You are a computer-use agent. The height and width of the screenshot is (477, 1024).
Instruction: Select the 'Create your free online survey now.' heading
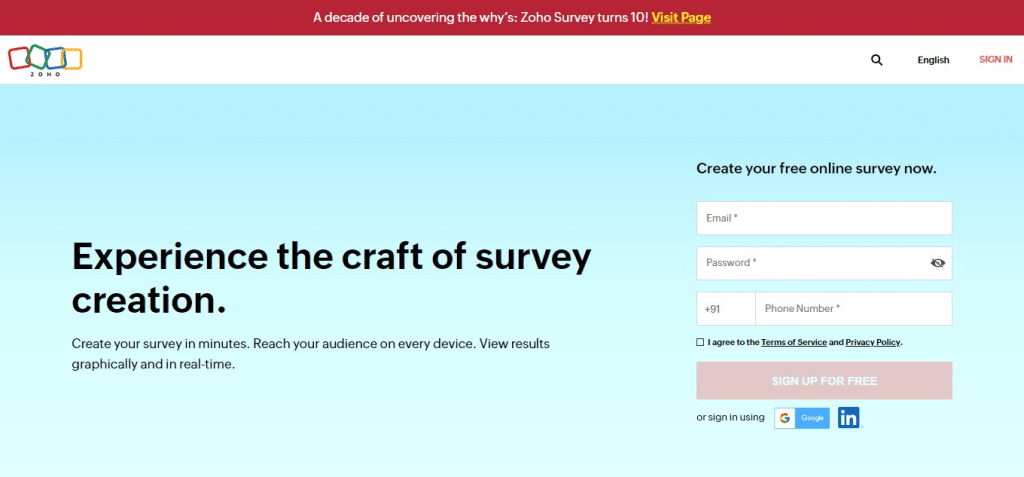[816, 169]
